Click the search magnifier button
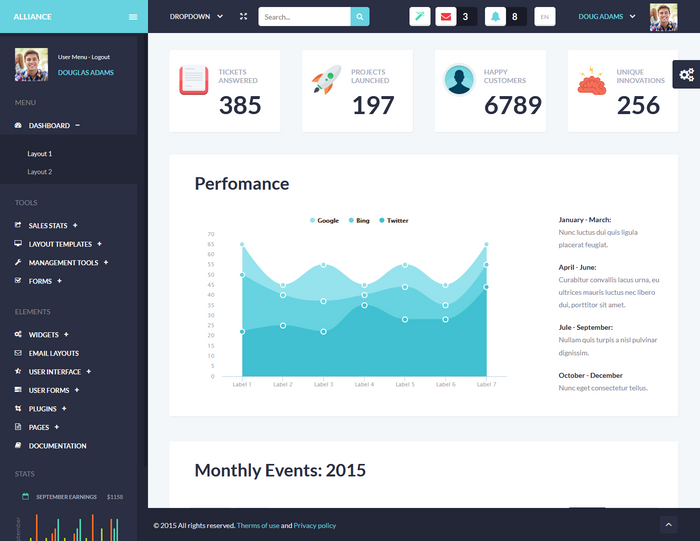 (x=360, y=17)
